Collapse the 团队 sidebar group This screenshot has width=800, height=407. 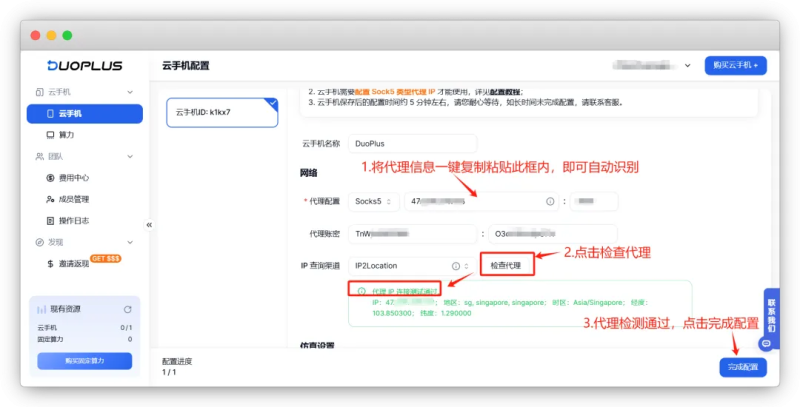coord(129,156)
